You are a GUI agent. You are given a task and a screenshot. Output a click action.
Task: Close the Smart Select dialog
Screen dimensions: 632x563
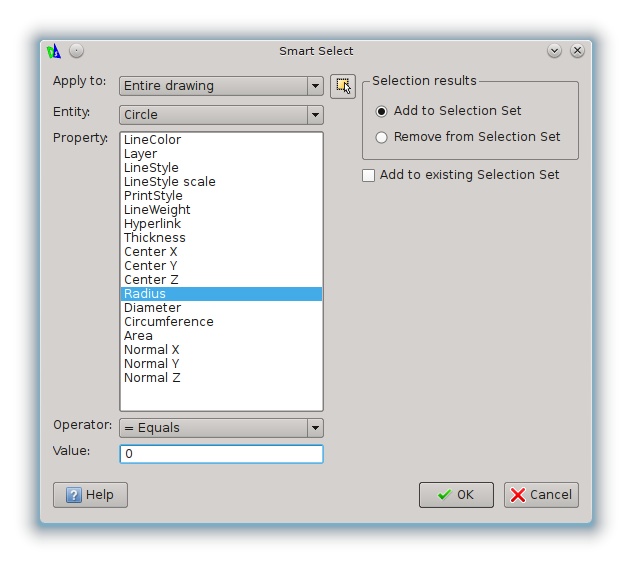577,51
